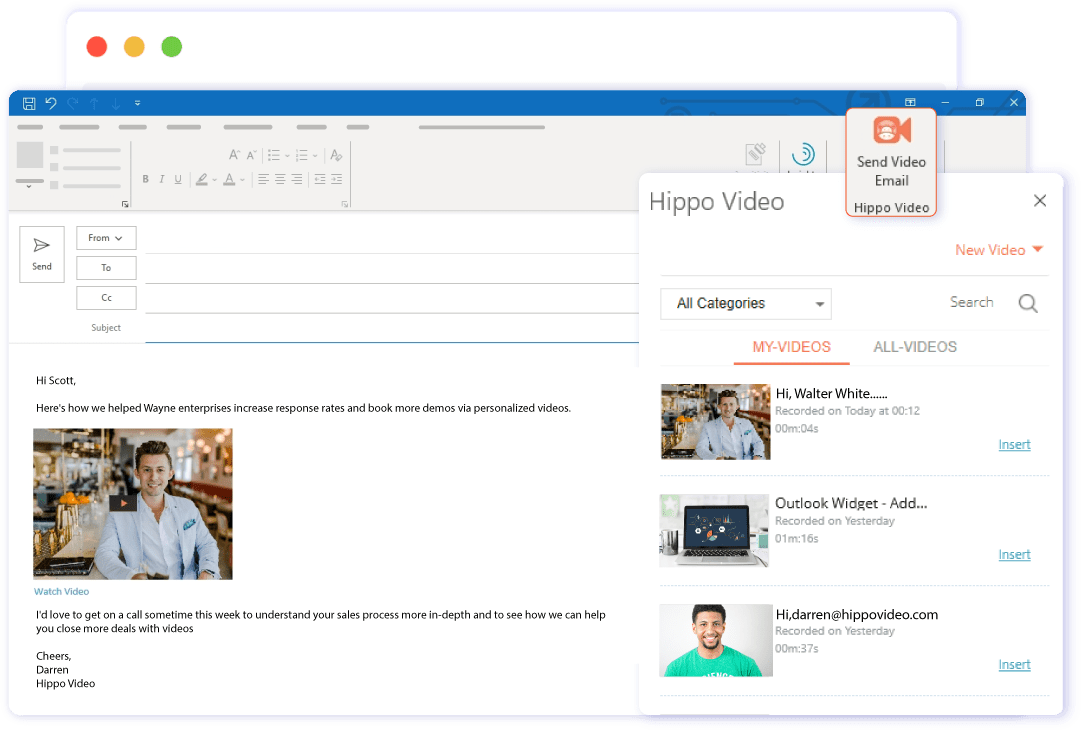Screen dimensions: 1081x730
Task: Click the search magnifier in the Hippo Video panel
Action: click(x=1028, y=303)
